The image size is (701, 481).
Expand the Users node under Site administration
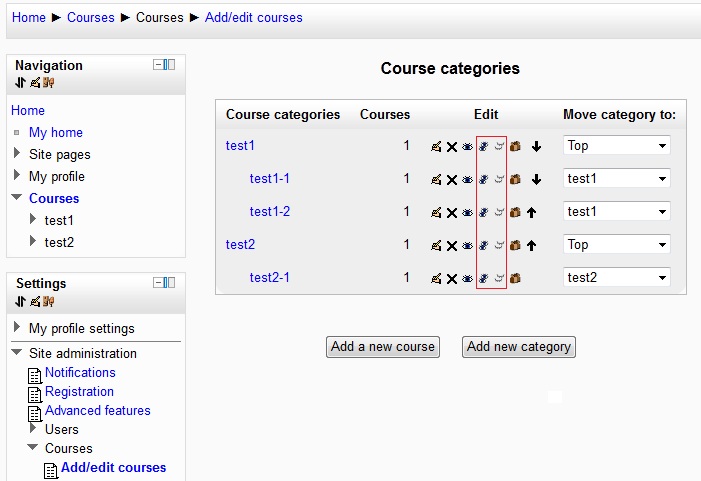33,428
